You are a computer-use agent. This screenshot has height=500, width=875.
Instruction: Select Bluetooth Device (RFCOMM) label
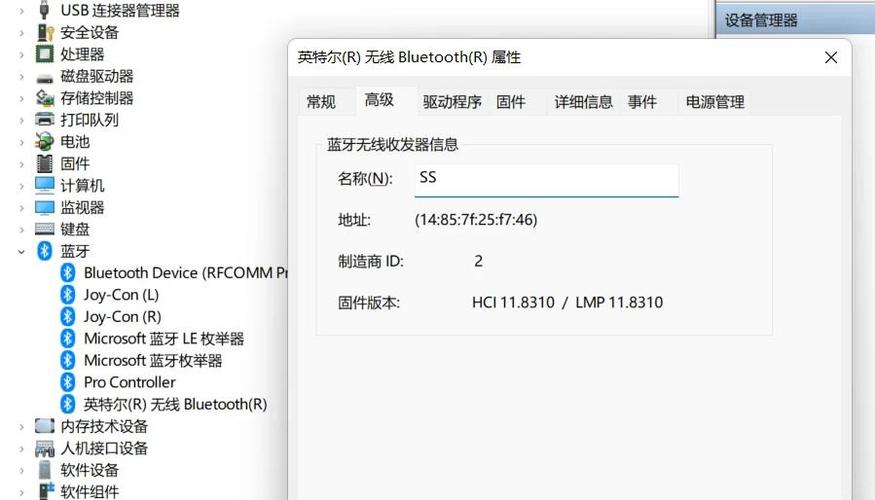185,273
